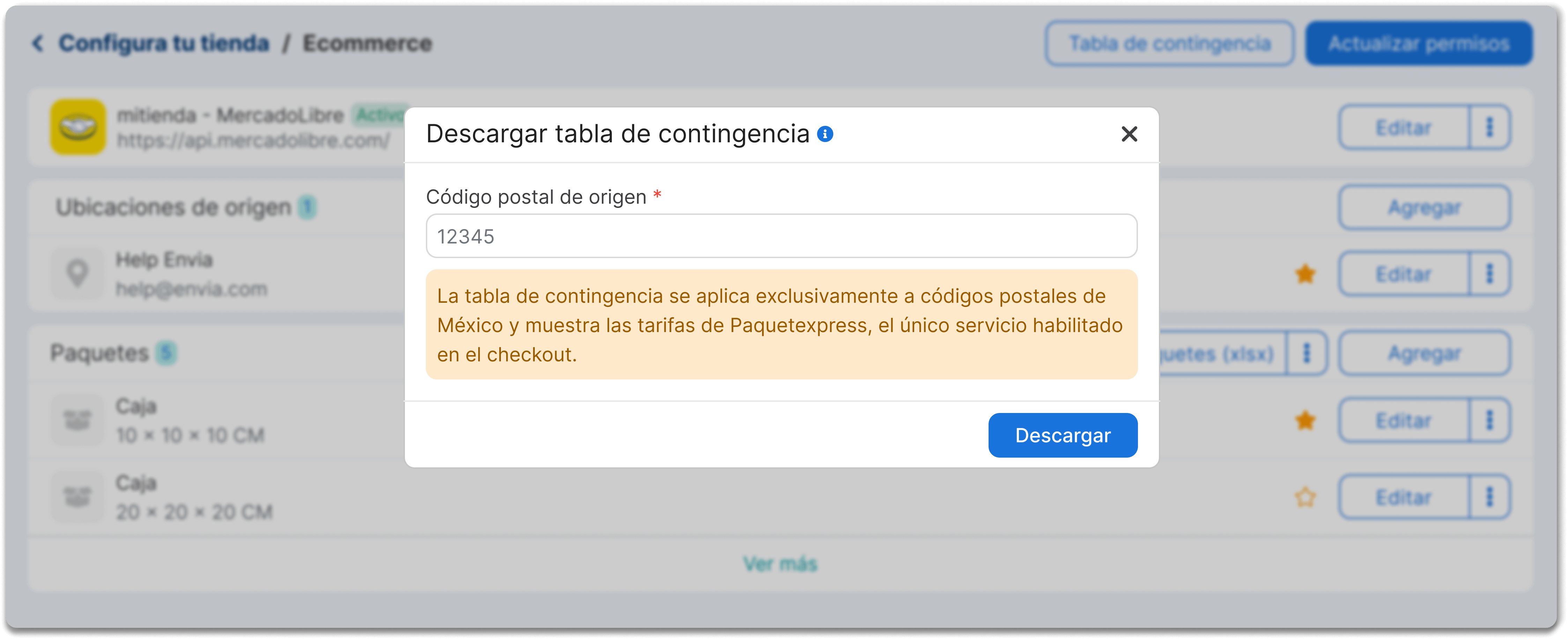Open the three-dot menu for the Help Envia location
1568x639 pixels.
[x=1489, y=273]
